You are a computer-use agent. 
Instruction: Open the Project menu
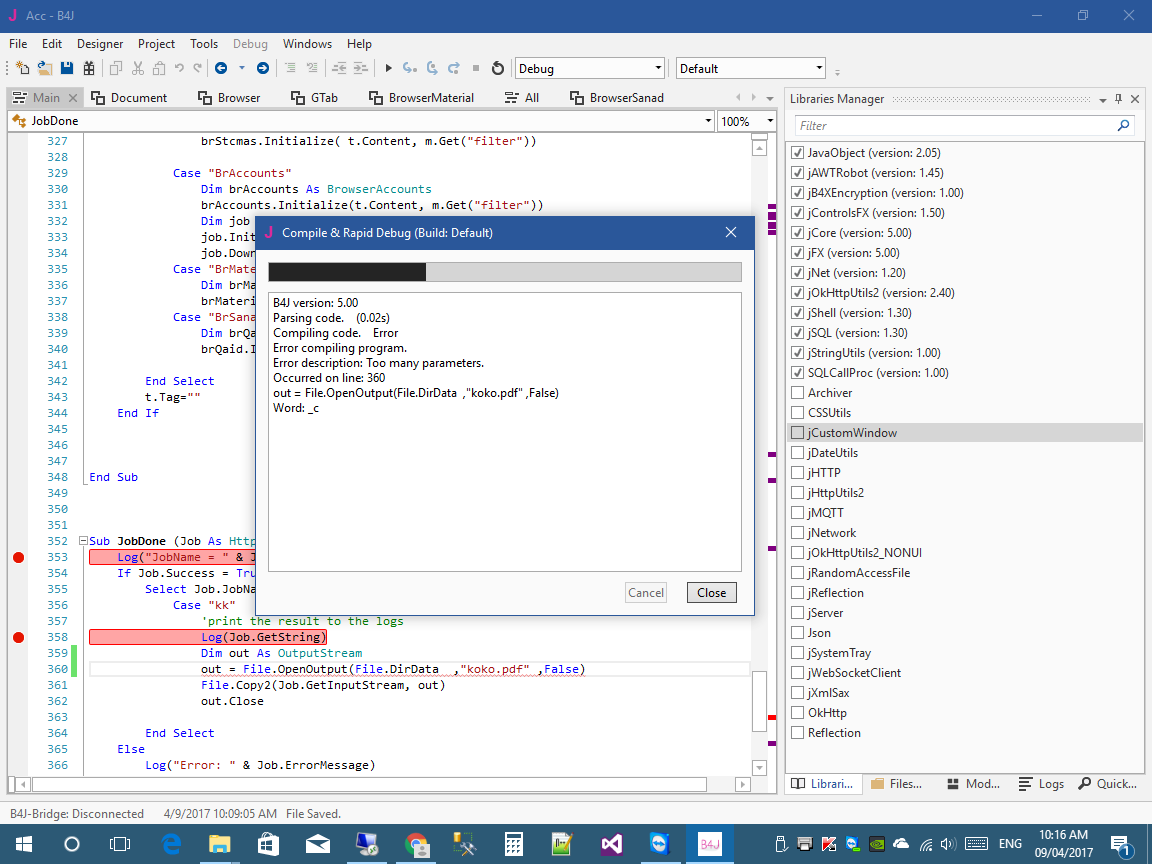point(156,44)
